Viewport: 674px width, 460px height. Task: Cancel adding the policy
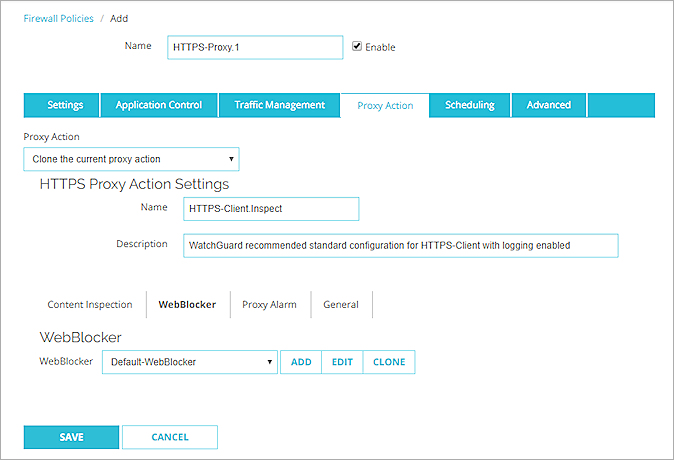tap(170, 437)
